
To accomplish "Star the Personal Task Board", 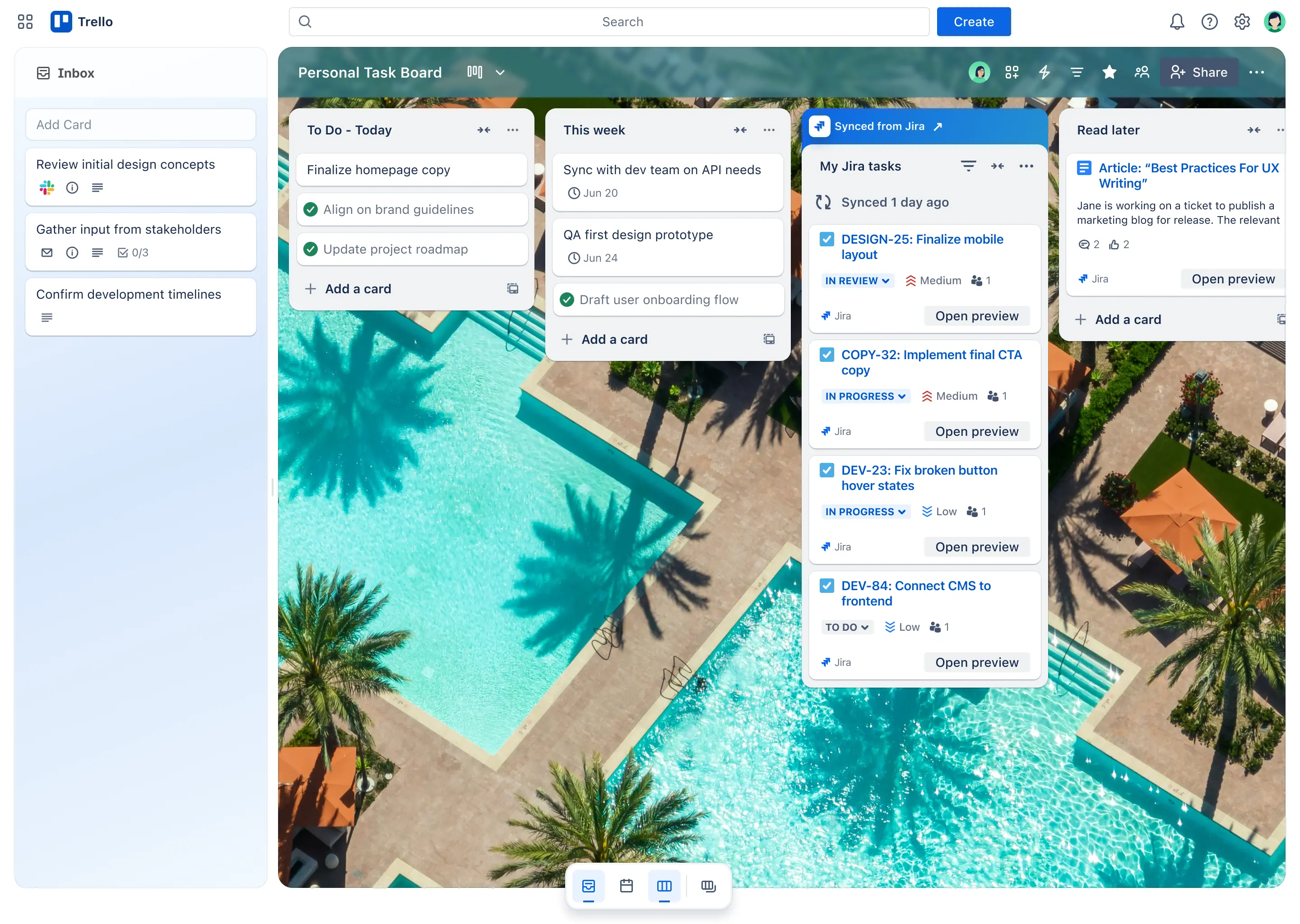I will tap(1109, 72).
